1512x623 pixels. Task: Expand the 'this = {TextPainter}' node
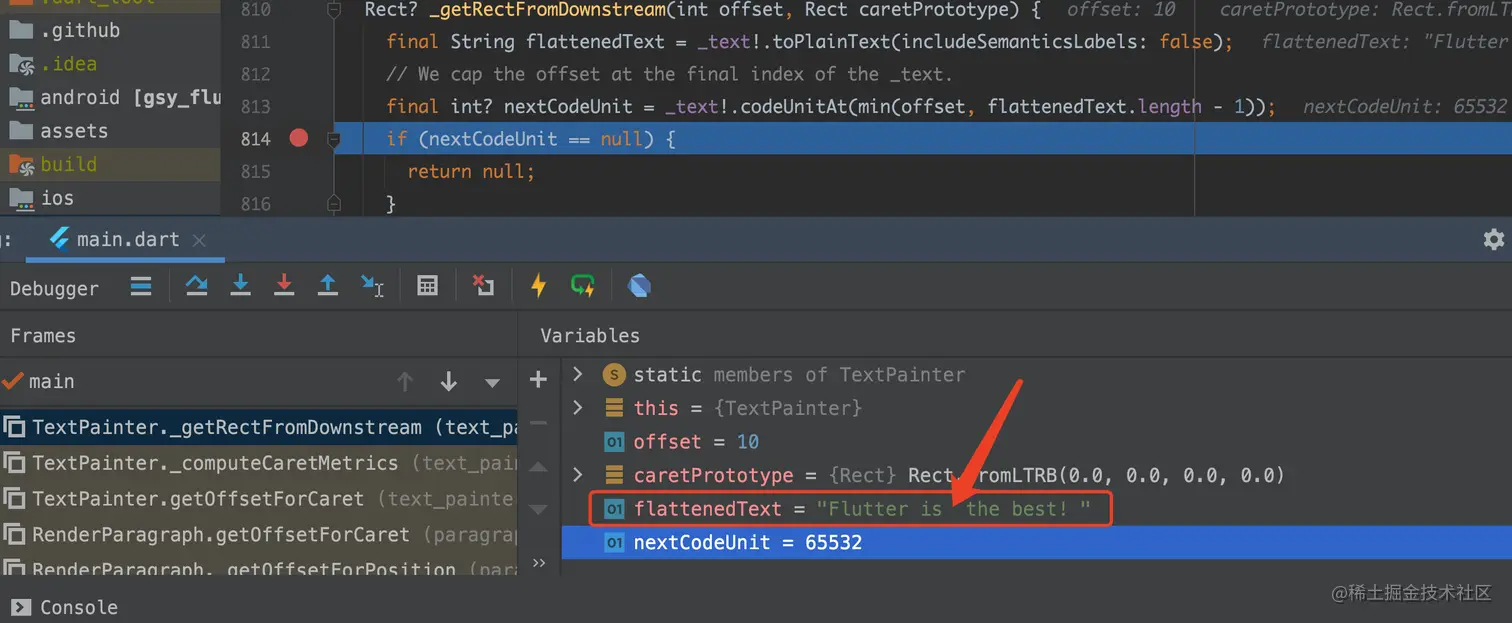point(577,407)
